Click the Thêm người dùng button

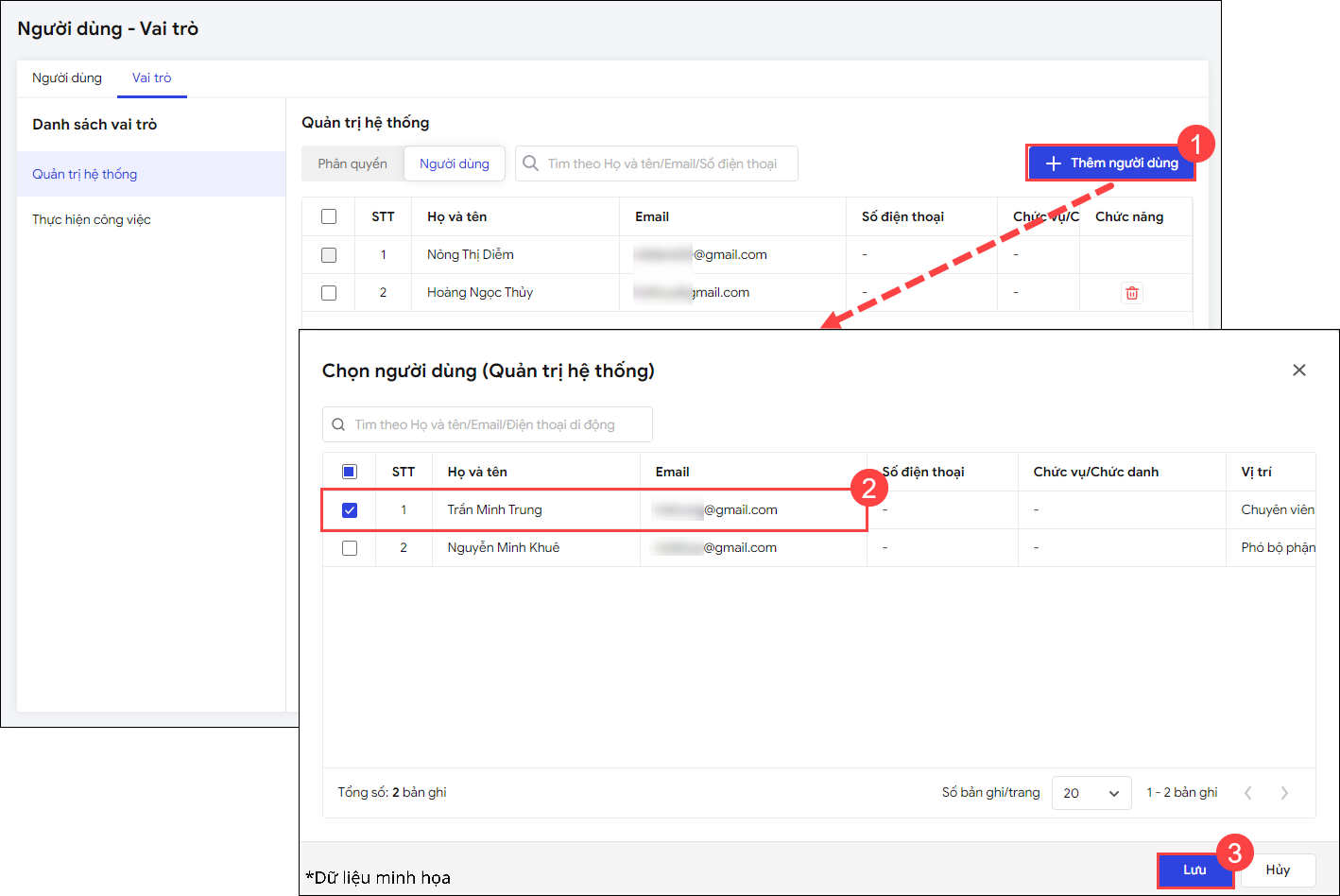(x=1111, y=164)
